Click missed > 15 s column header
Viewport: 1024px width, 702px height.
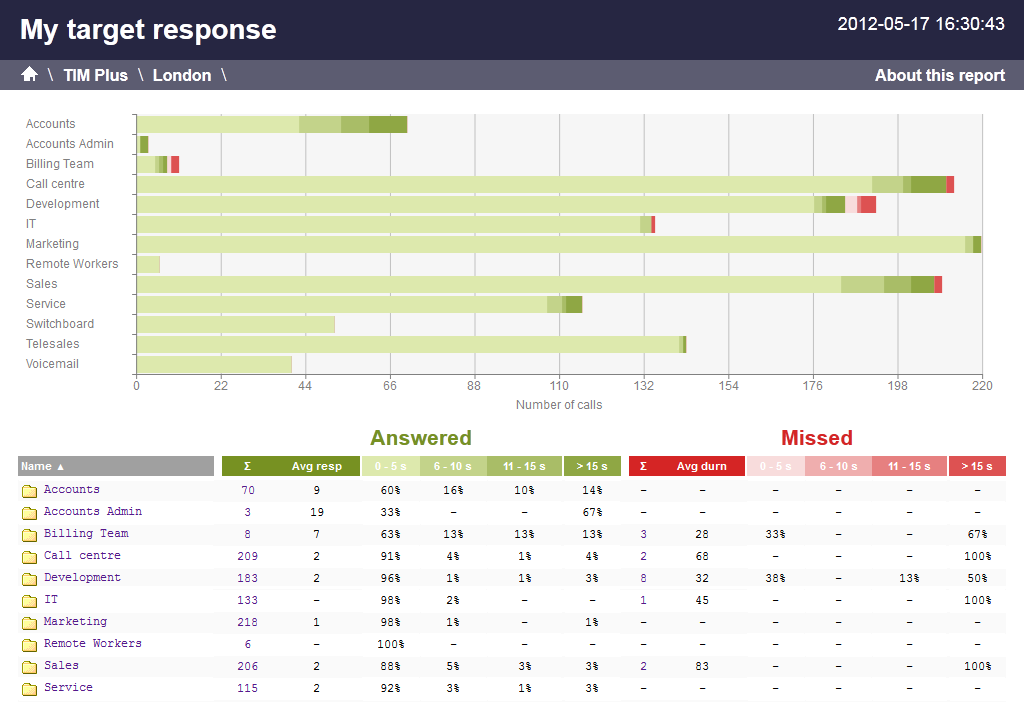click(976, 466)
